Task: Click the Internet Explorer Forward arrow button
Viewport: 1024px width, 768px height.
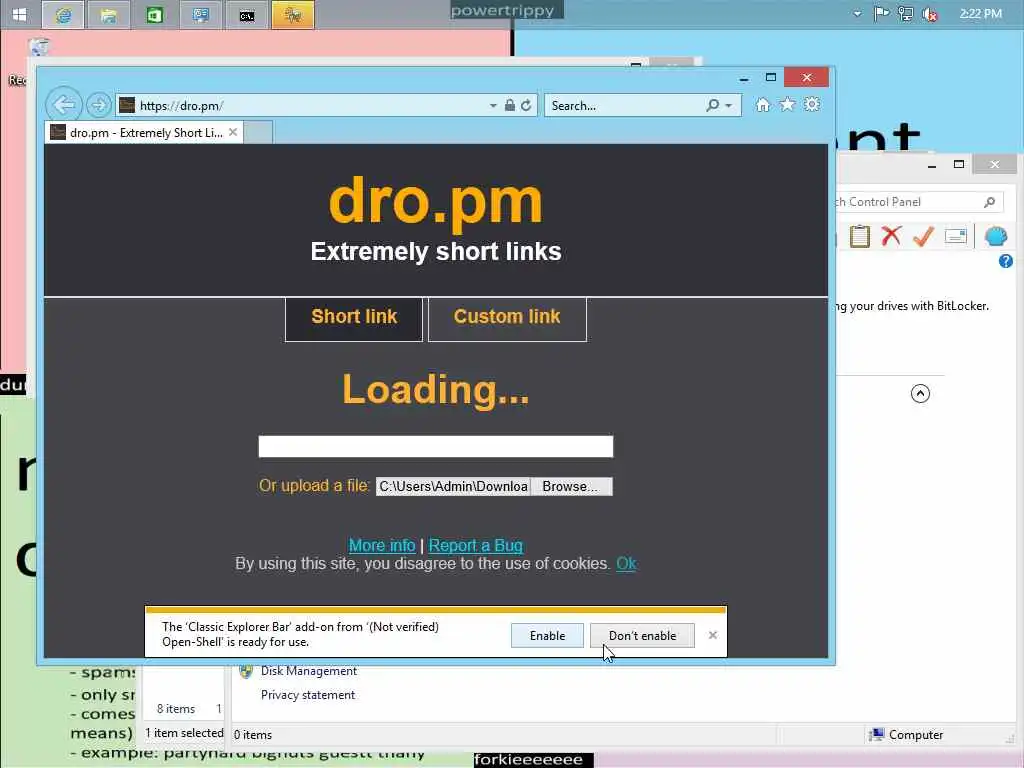Action: 99,105
